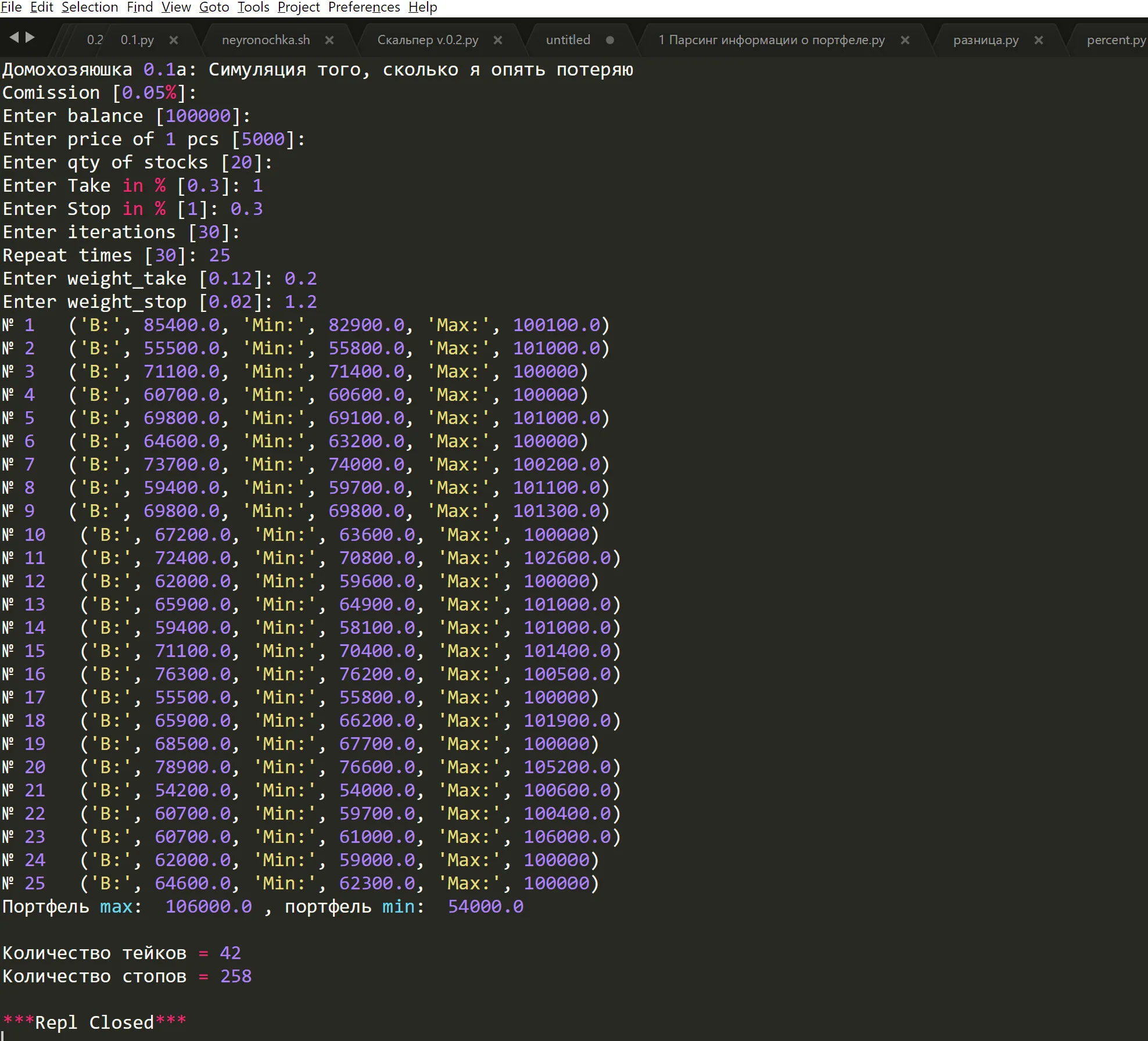This screenshot has height=1041, width=1148.
Task: Switch to the Скальпер v.0.2.py tab
Action: (428, 40)
